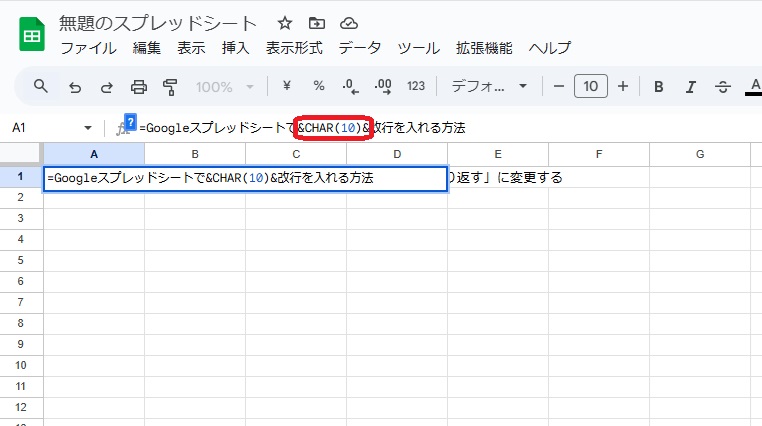The width and height of the screenshot is (762, 426).
Task: Select row 12 header
Action: click(x=20, y=407)
